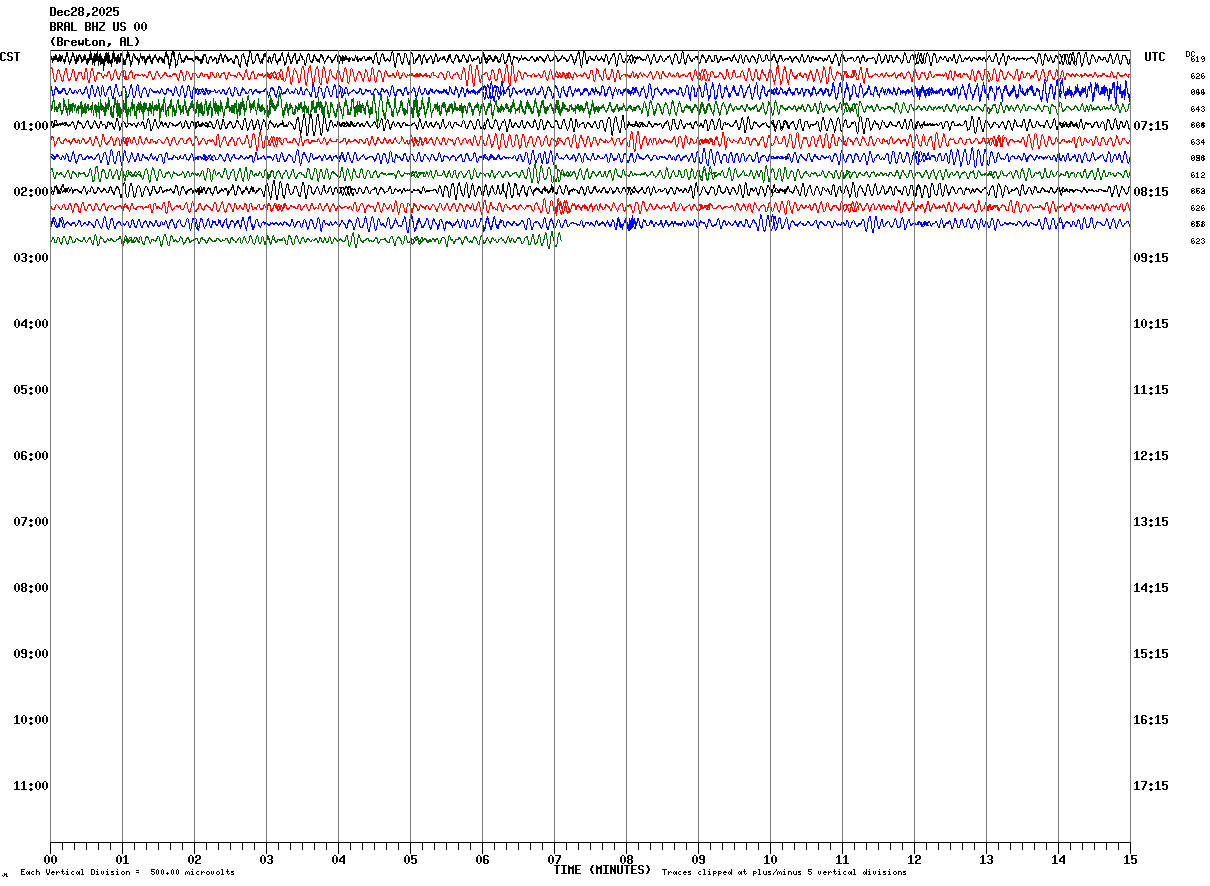Click the (Brewton, AL) location text
Image resolution: width=1210 pixels, height=886 pixels.
click(95, 42)
